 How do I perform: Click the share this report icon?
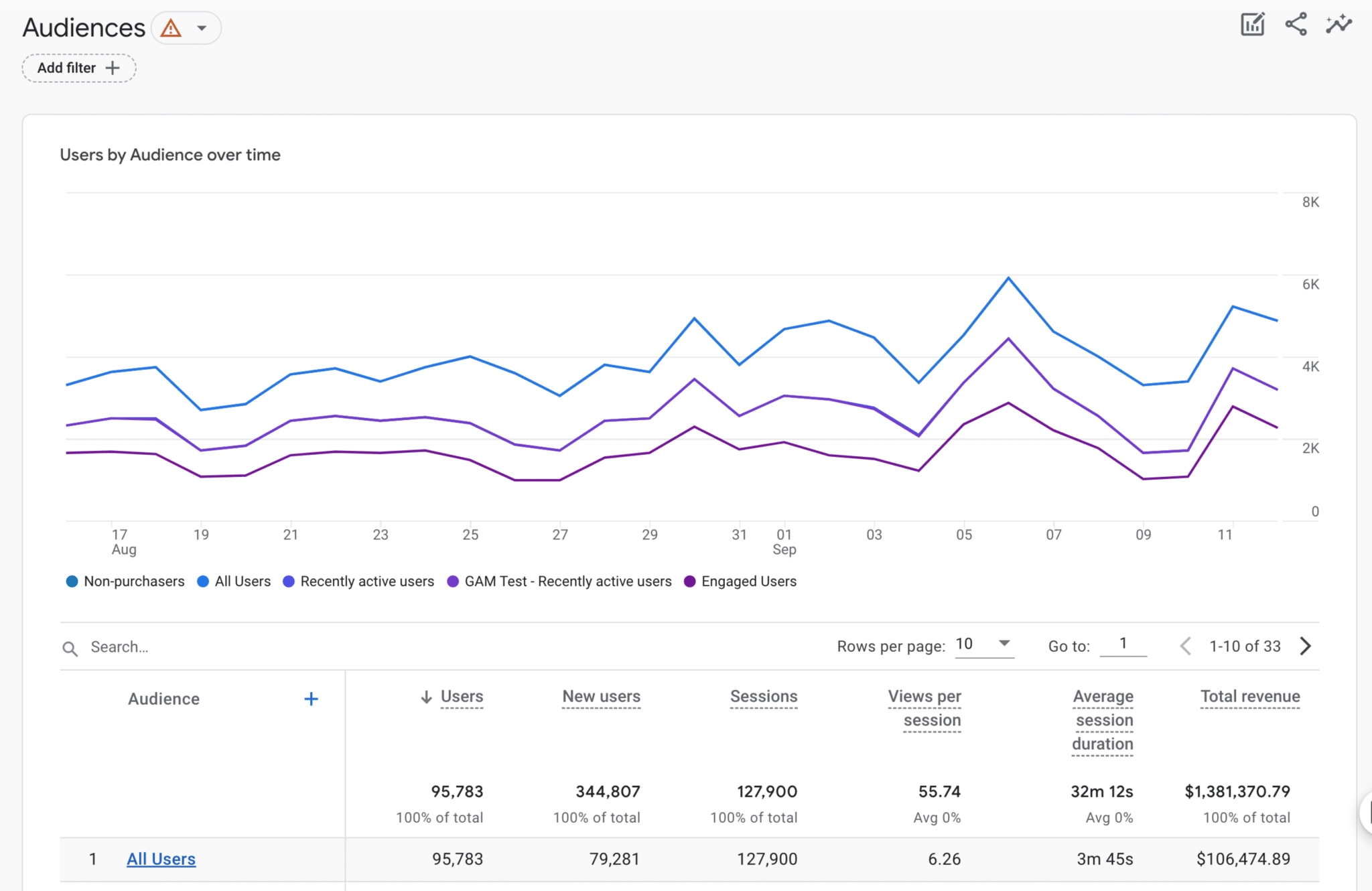point(1296,23)
